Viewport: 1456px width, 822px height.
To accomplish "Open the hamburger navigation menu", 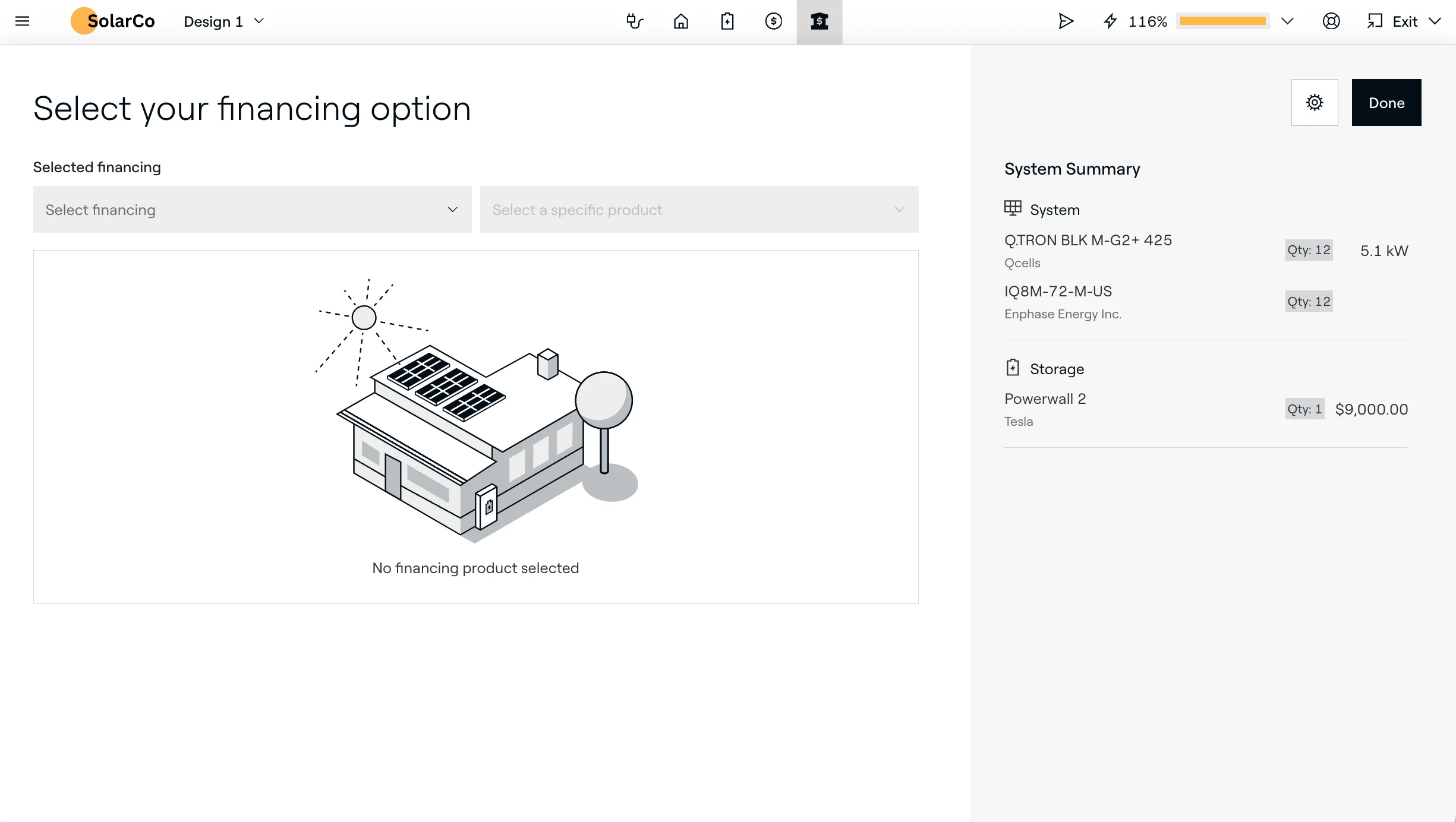I will [22, 21].
